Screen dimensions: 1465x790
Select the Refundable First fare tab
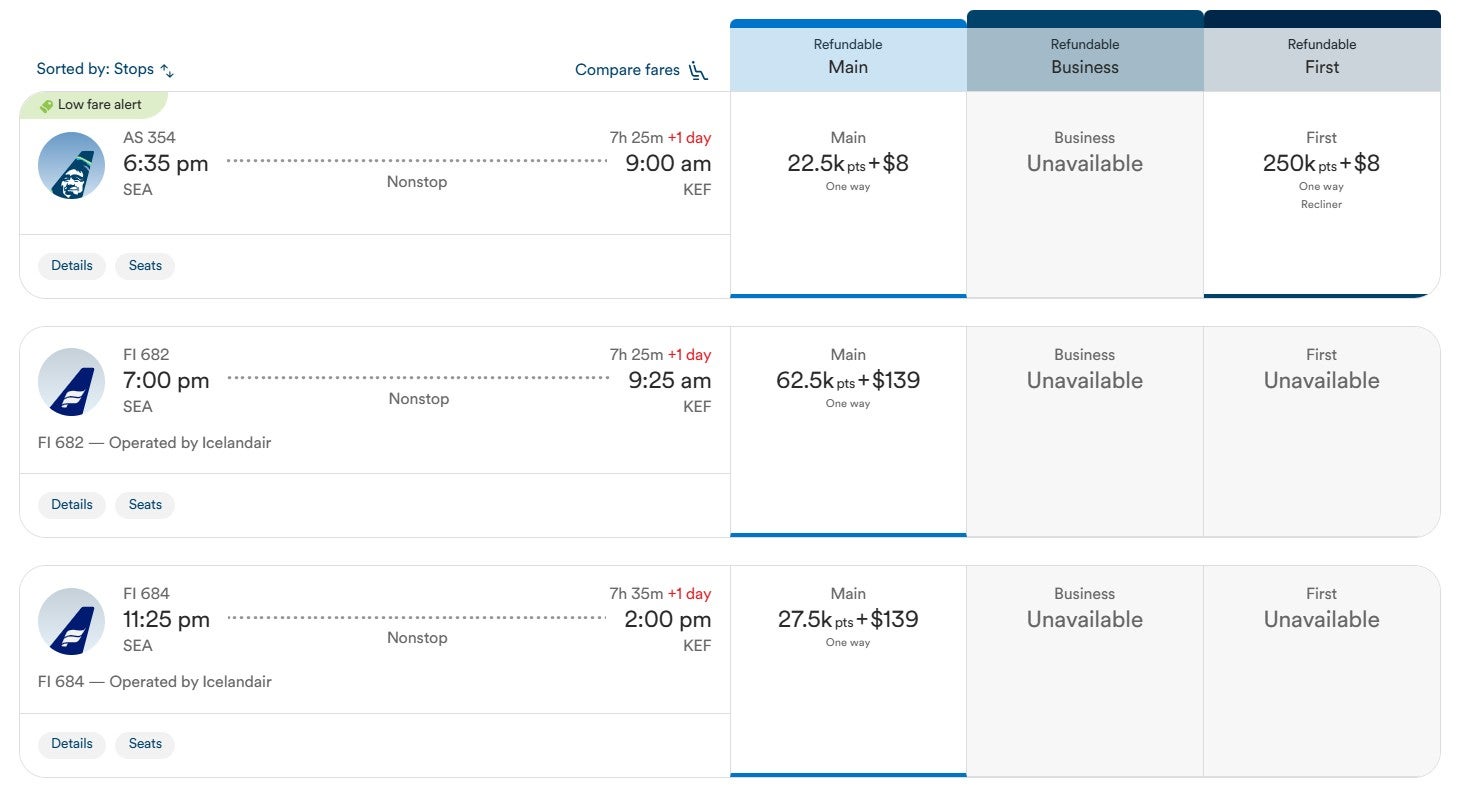1321,57
